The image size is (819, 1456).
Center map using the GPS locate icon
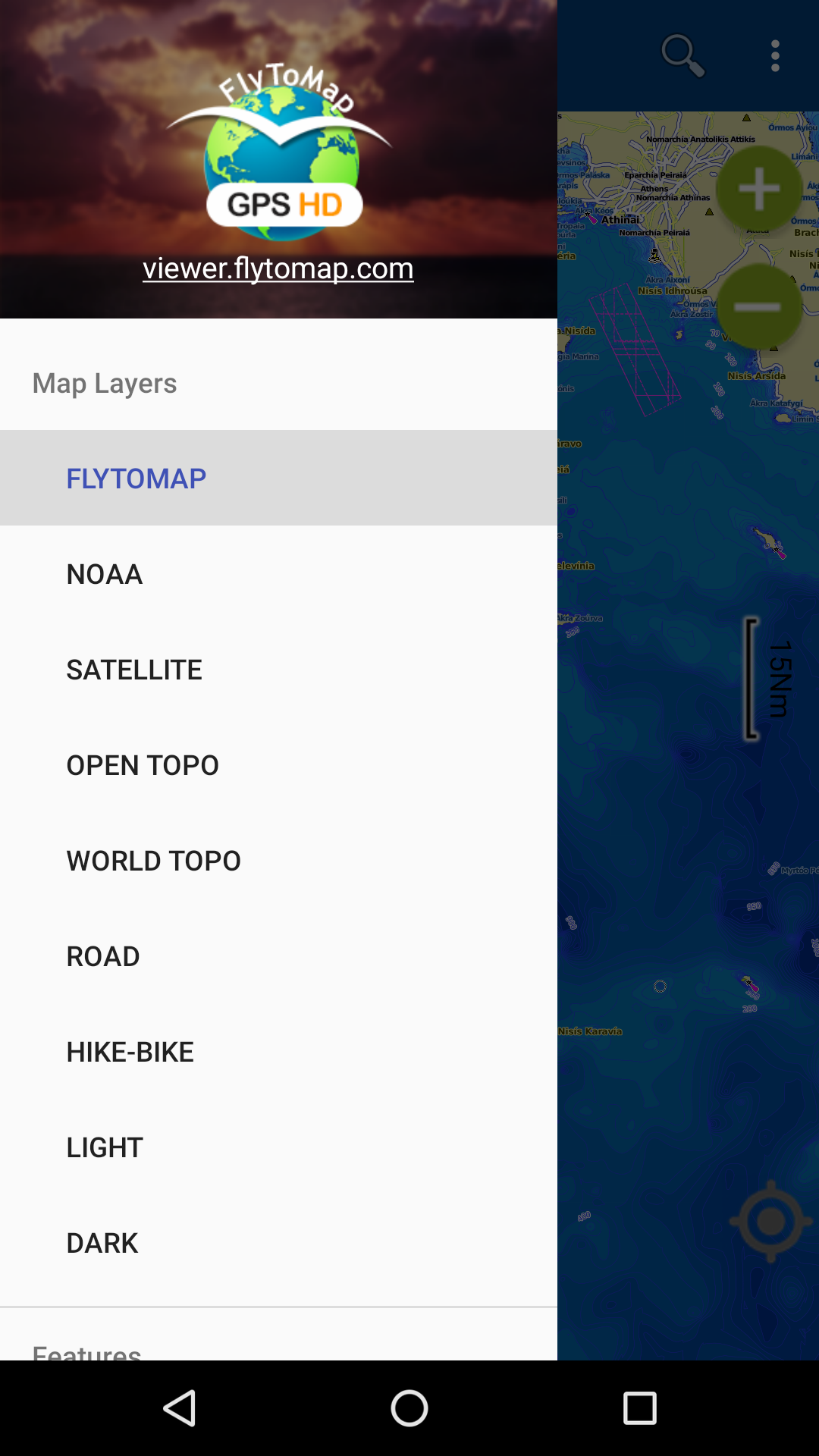click(771, 1222)
